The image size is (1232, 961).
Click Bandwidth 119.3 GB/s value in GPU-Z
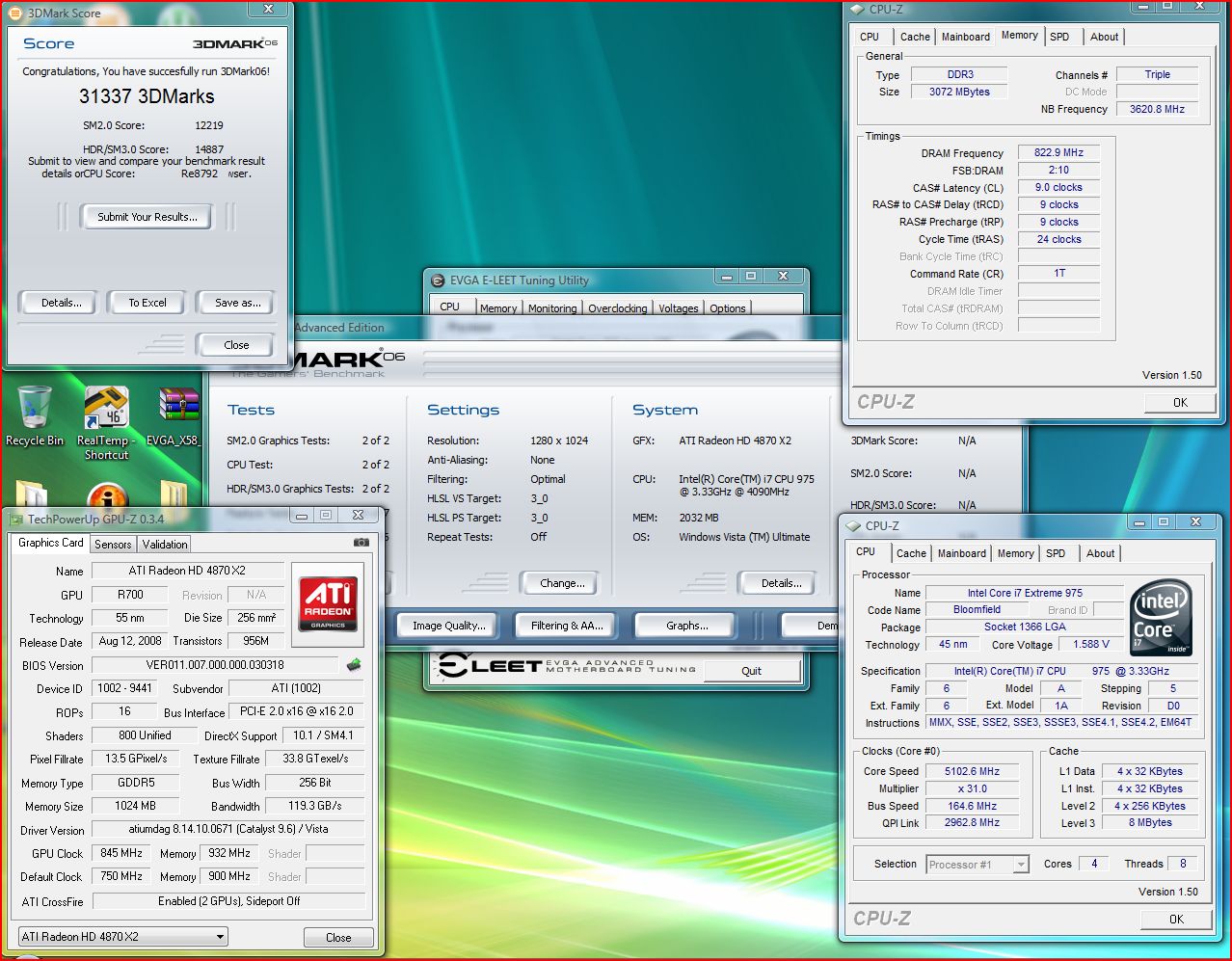314,806
